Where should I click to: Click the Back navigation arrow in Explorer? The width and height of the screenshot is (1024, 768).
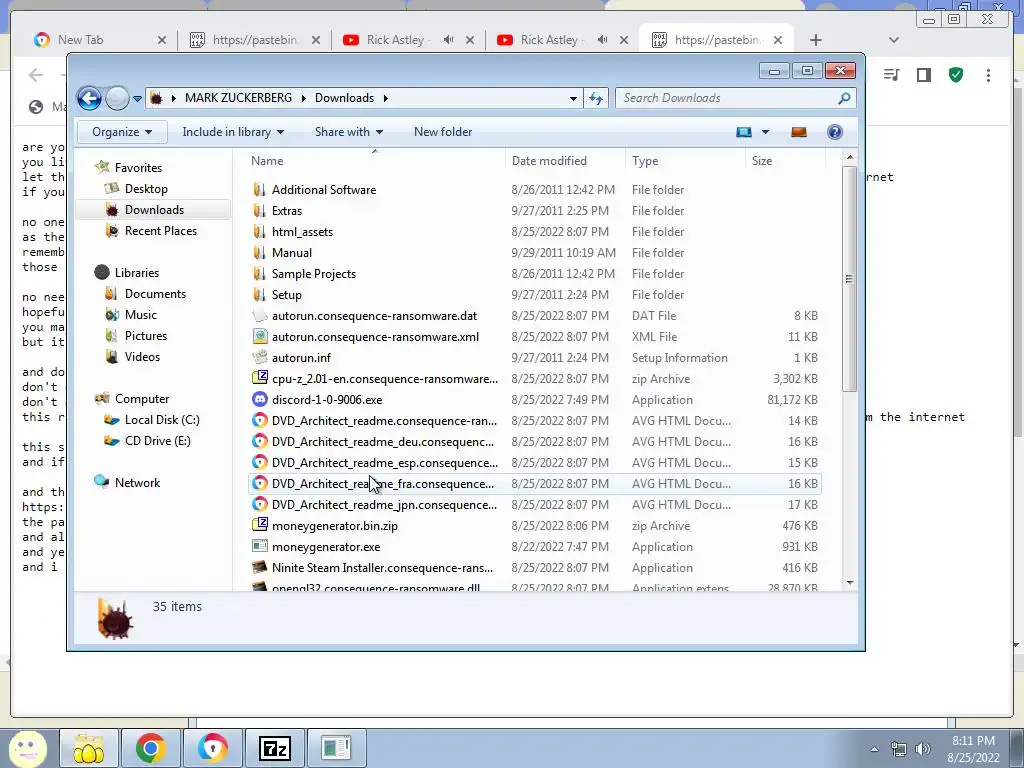[89, 99]
